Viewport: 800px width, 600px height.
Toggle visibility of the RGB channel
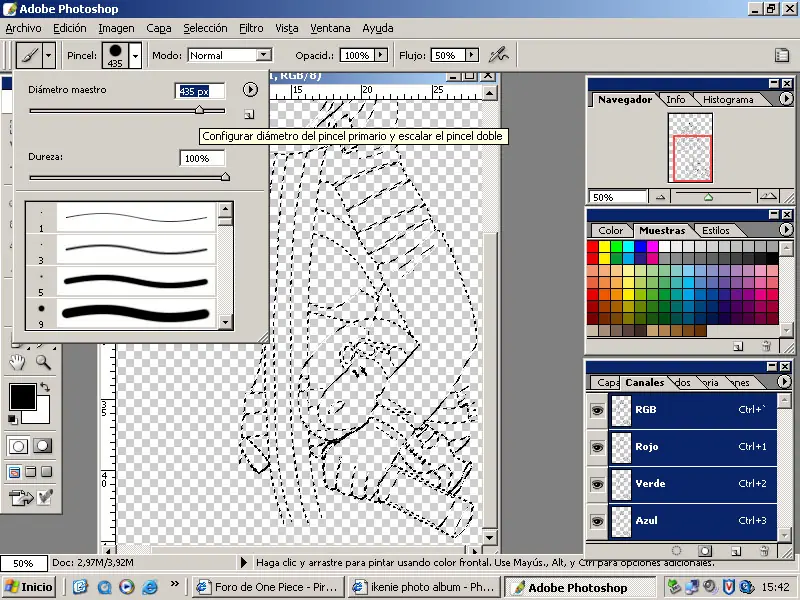[597, 410]
